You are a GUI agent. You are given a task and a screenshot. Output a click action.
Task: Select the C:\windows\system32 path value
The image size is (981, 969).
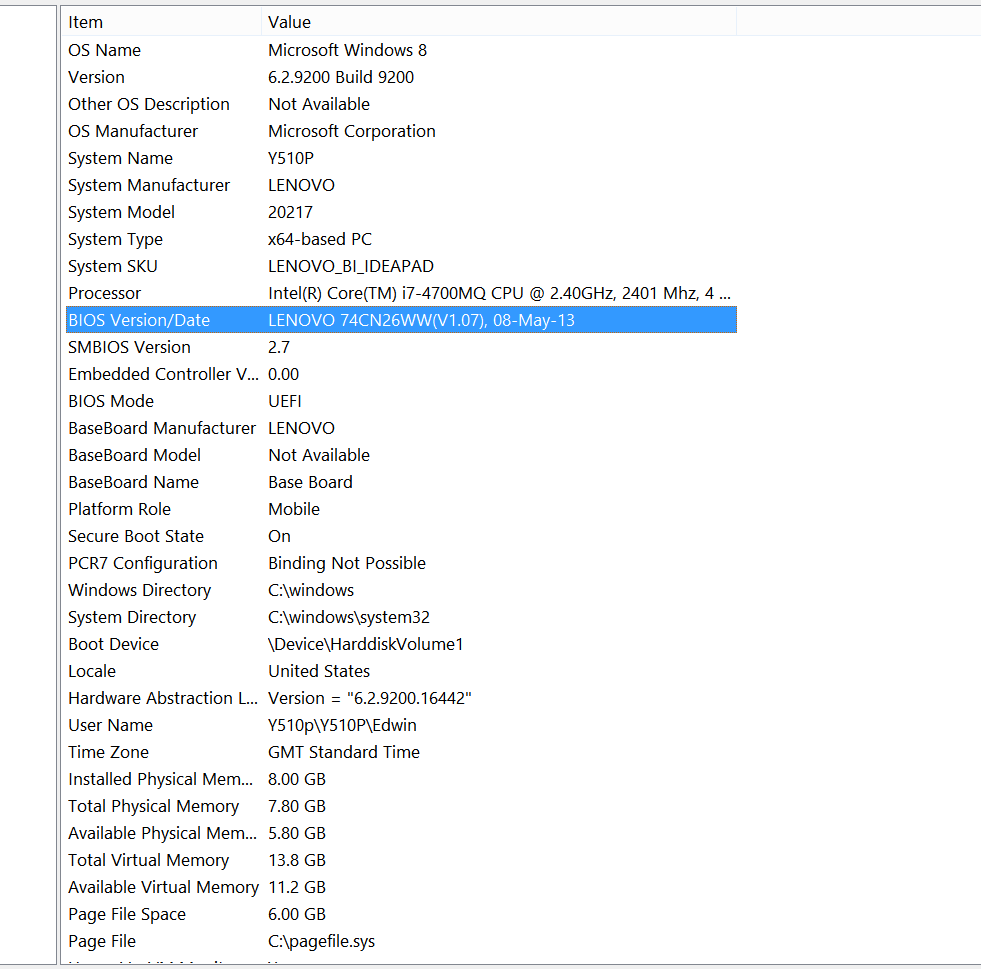click(349, 617)
